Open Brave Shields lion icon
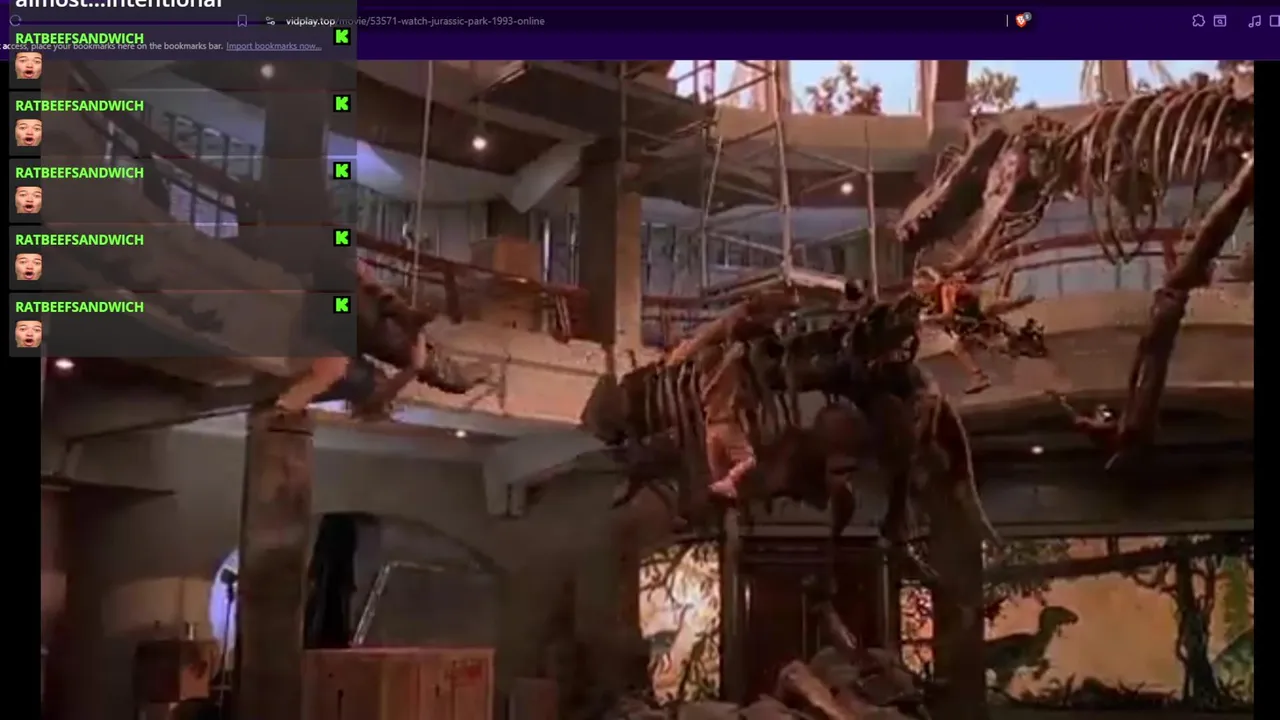Screen dimensions: 1280x720 1022,20
